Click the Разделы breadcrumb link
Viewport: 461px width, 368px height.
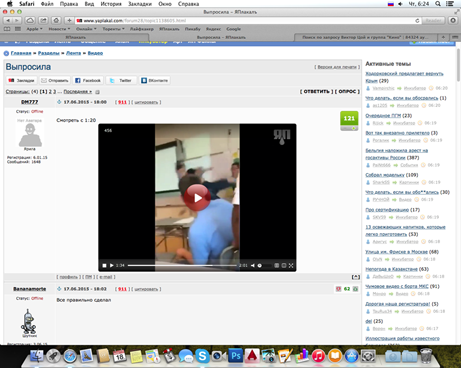(49, 53)
